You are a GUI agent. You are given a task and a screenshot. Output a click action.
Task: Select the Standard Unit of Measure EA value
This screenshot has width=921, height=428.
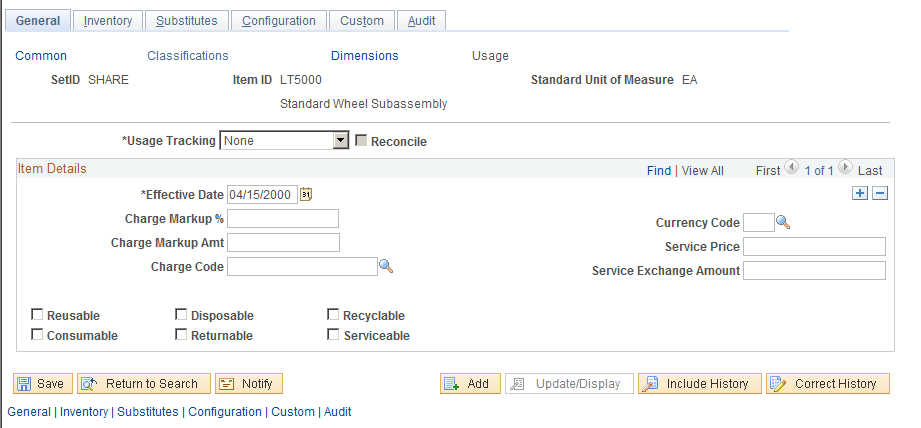point(690,80)
